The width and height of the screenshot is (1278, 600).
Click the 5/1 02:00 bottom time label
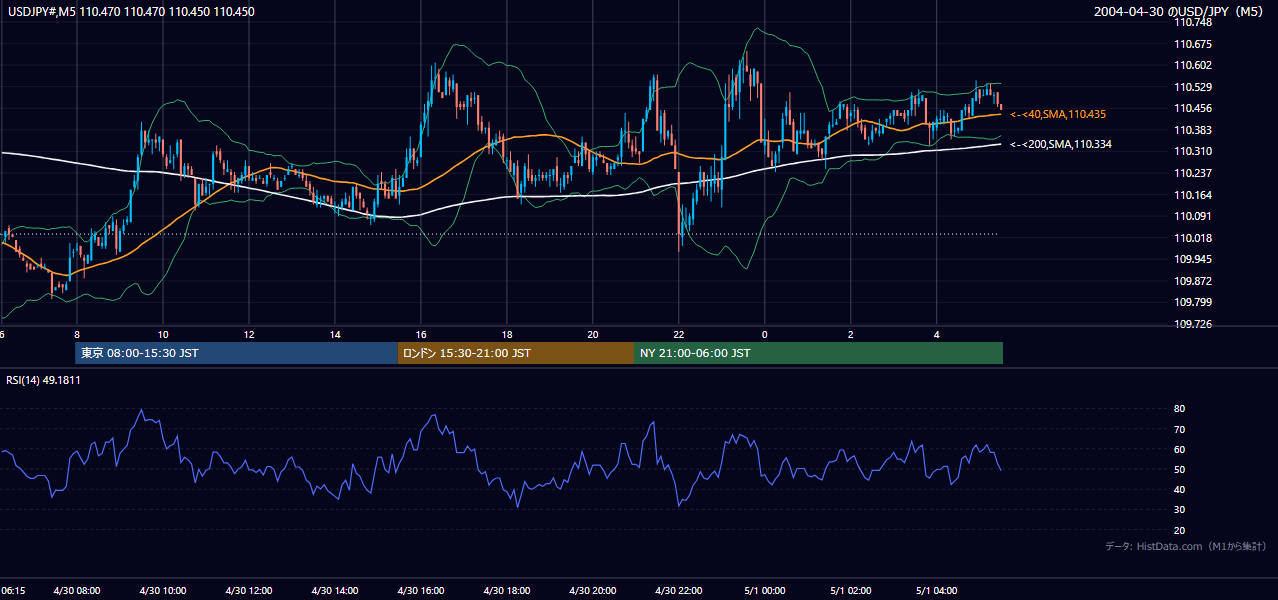pos(851,590)
